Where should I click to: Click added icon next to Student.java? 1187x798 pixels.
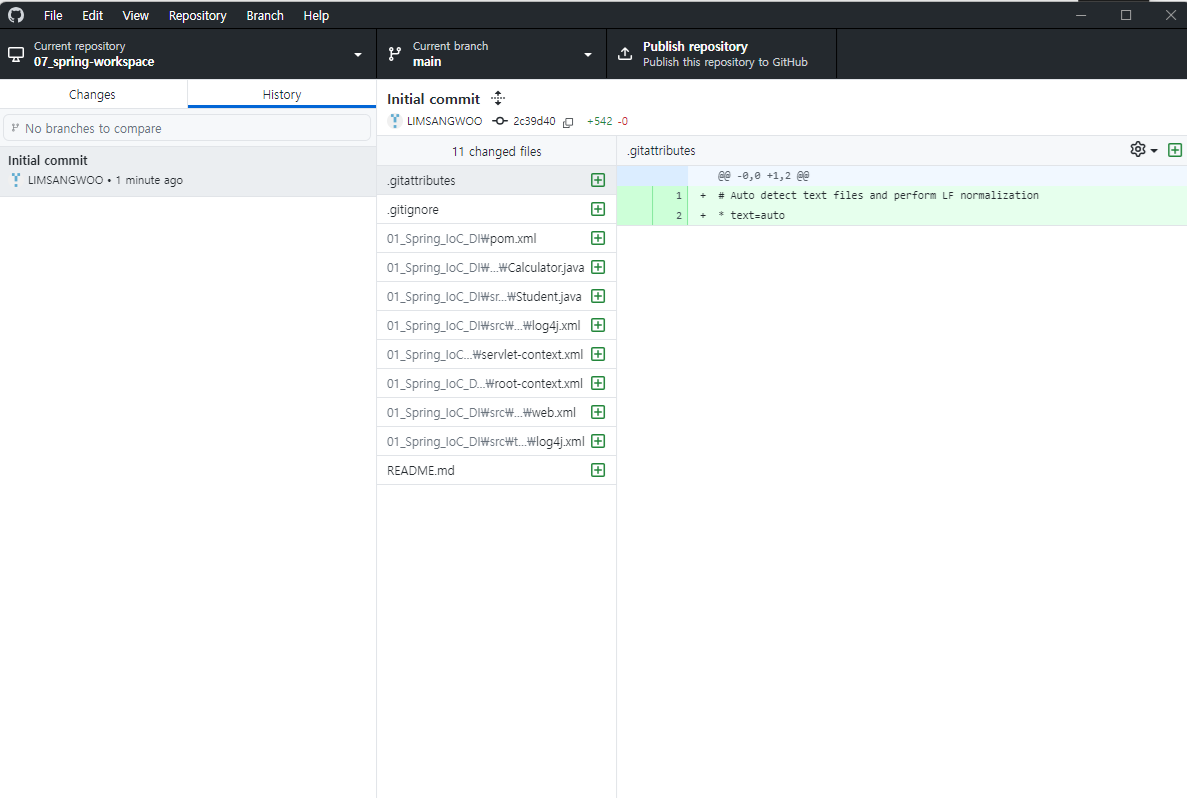[598, 296]
